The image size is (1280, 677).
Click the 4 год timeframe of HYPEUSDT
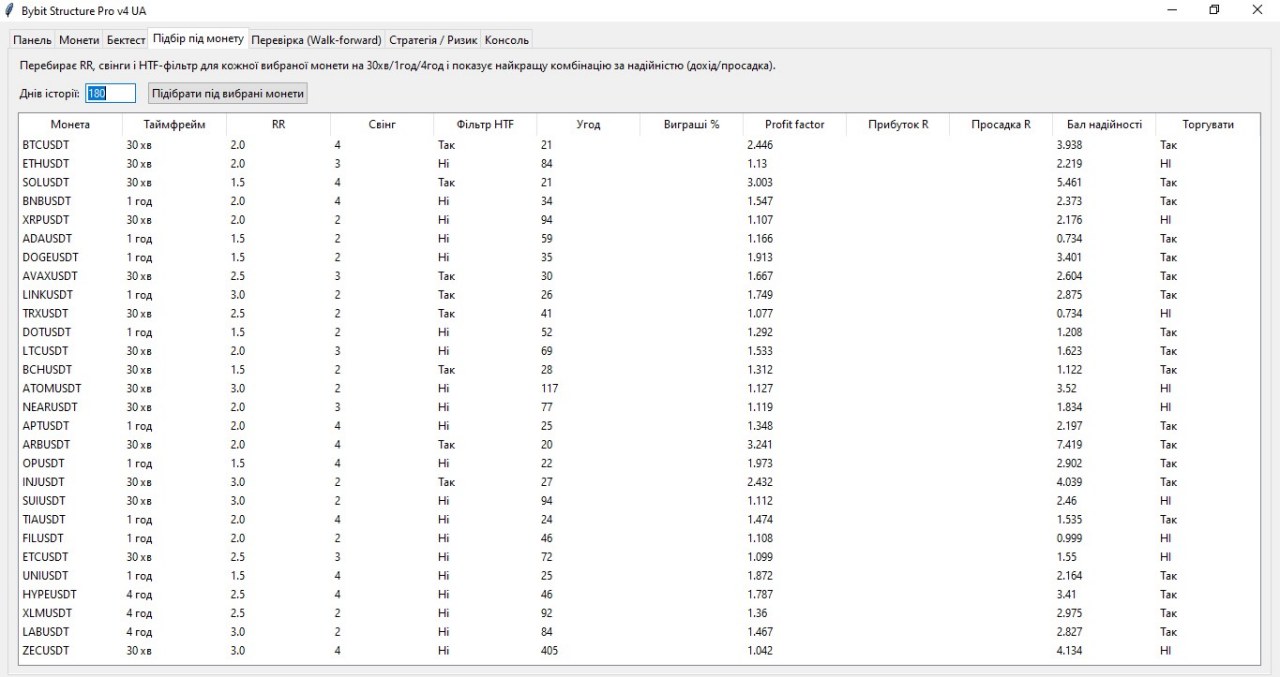[x=139, y=594]
